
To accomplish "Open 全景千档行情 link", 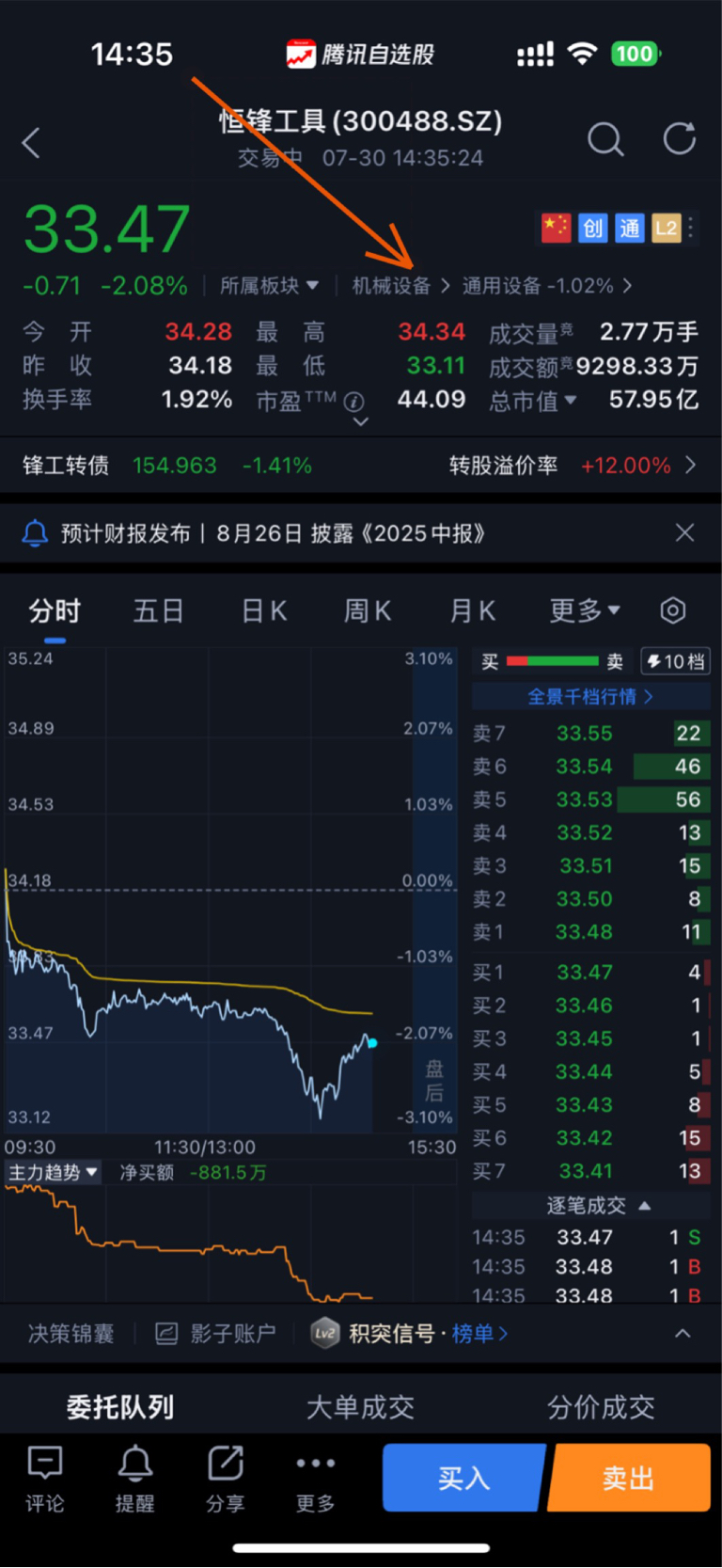I will pyautogui.click(x=590, y=696).
